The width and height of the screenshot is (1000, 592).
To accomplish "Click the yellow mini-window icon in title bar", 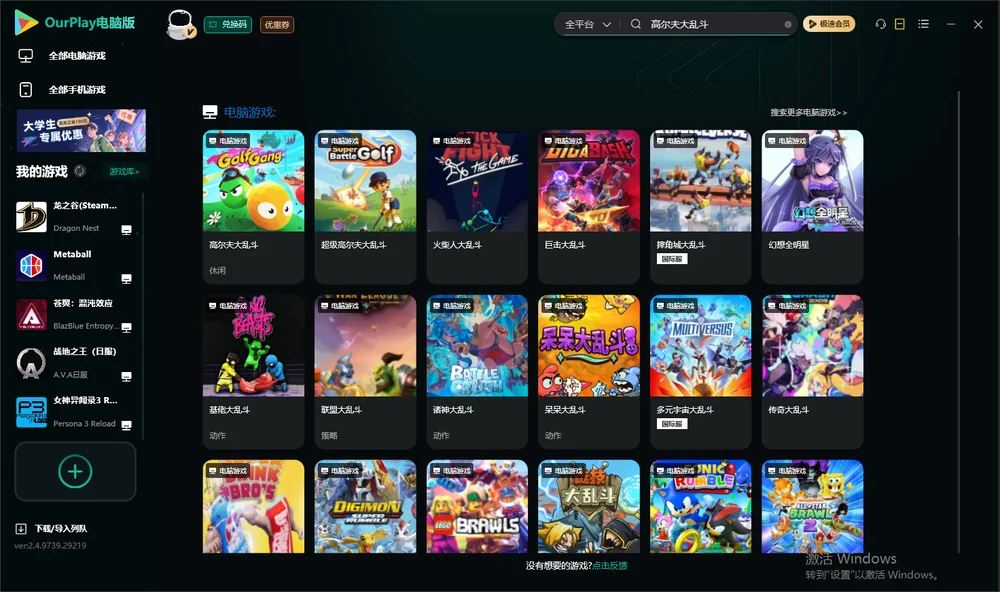I will tap(900, 24).
